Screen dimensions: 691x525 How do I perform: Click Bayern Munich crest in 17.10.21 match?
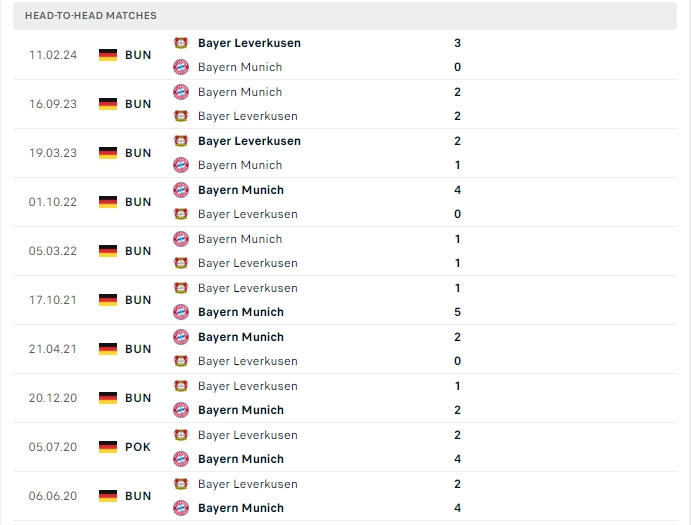click(x=181, y=312)
